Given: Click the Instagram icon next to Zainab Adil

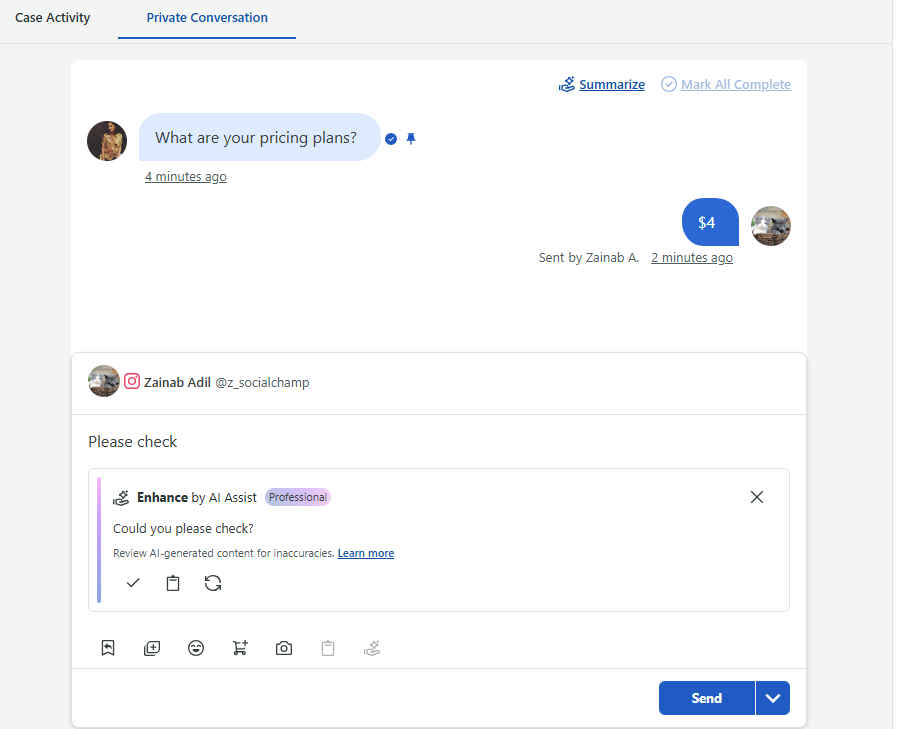Looking at the screenshot, I should [x=131, y=381].
